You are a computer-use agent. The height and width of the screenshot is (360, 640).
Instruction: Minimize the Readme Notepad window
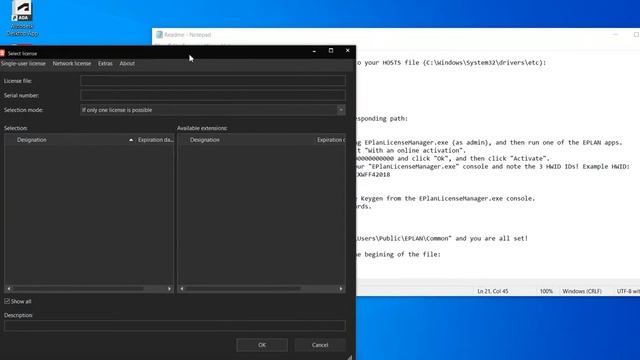(616, 35)
